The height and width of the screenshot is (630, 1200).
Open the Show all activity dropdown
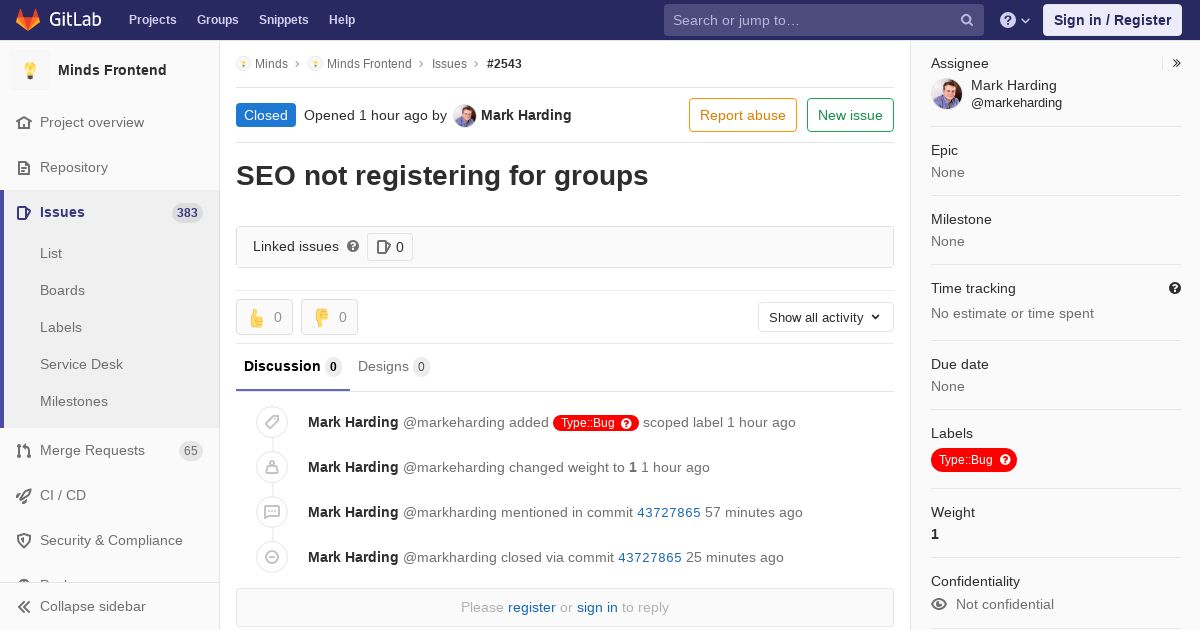click(x=826, y=317)
